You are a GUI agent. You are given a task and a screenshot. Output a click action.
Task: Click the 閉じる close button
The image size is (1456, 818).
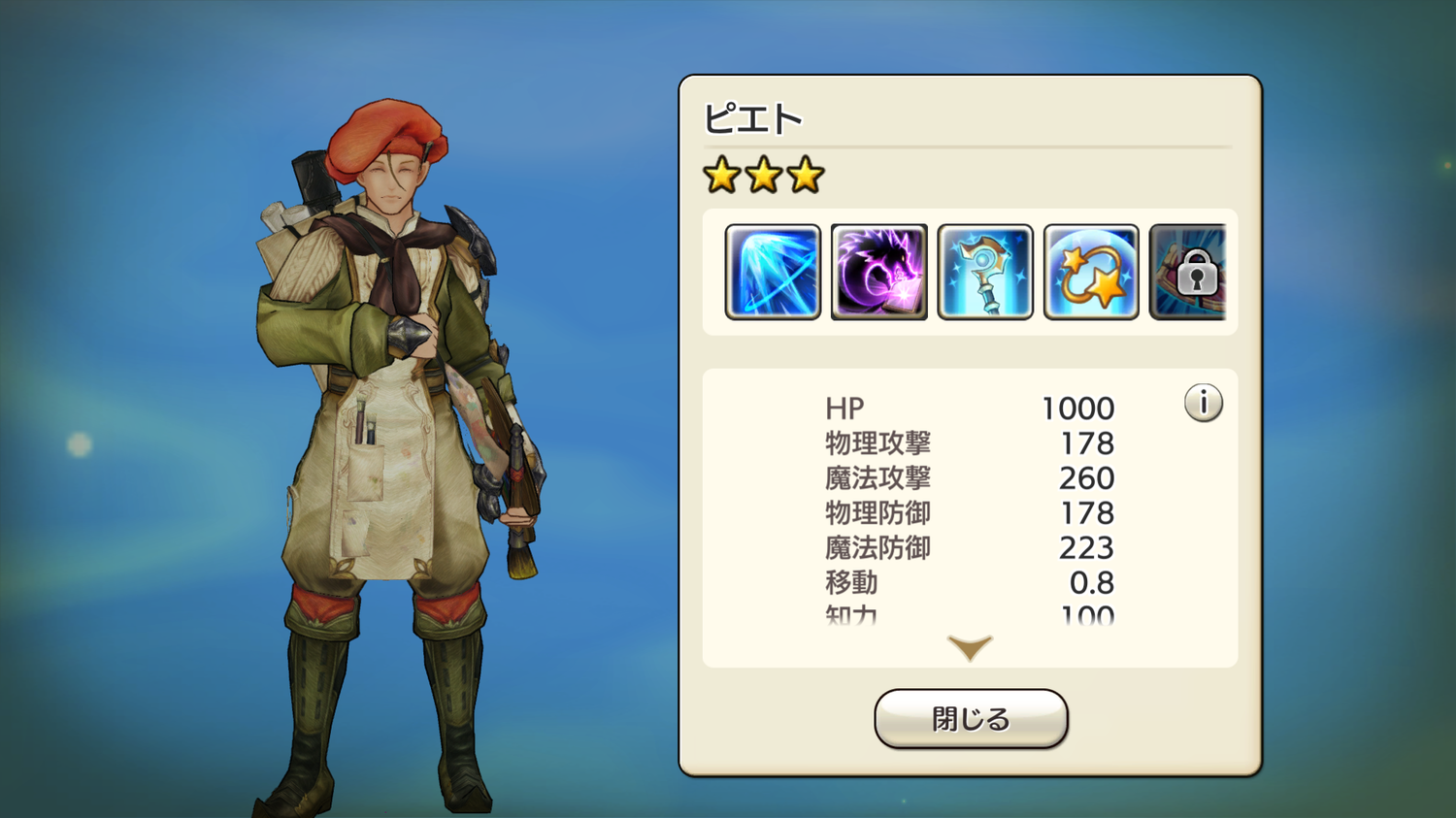(971, 719)
